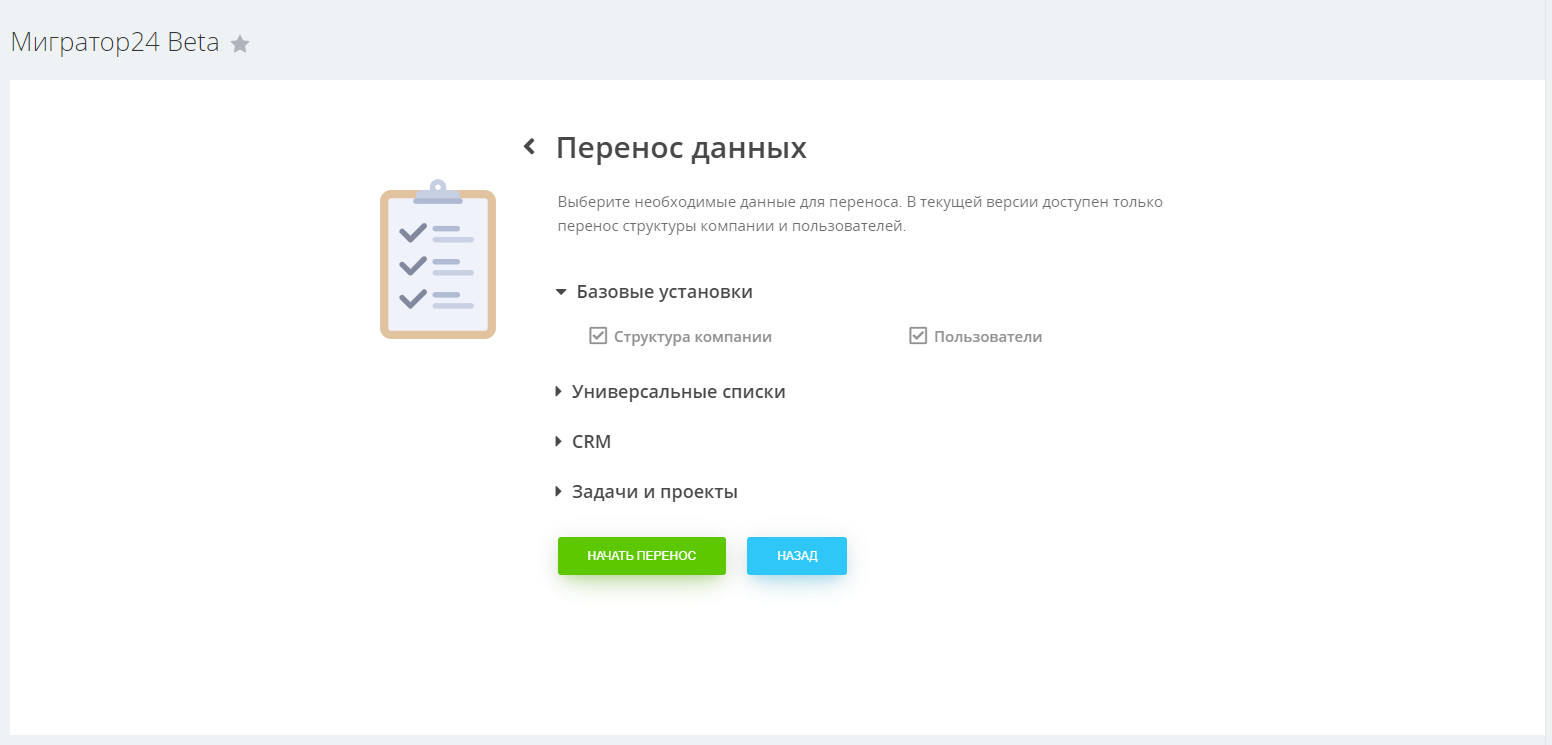Click the description paragraph under the heading
This screenshot has height=745, width=1552.
point(860,214)
